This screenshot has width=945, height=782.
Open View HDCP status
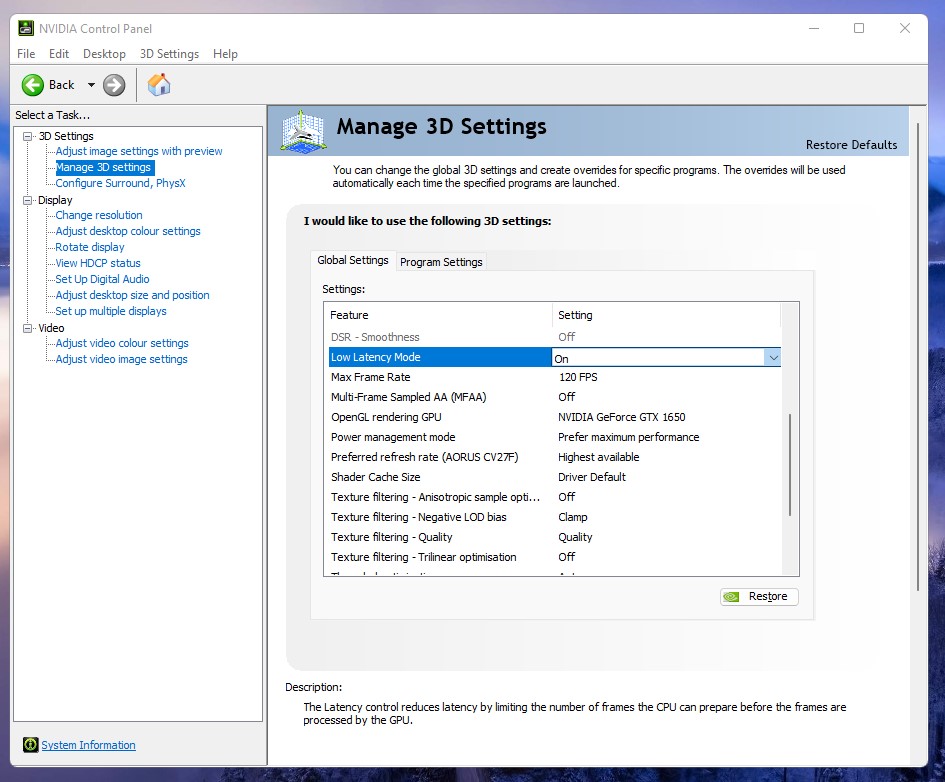(x=98, y=263)
